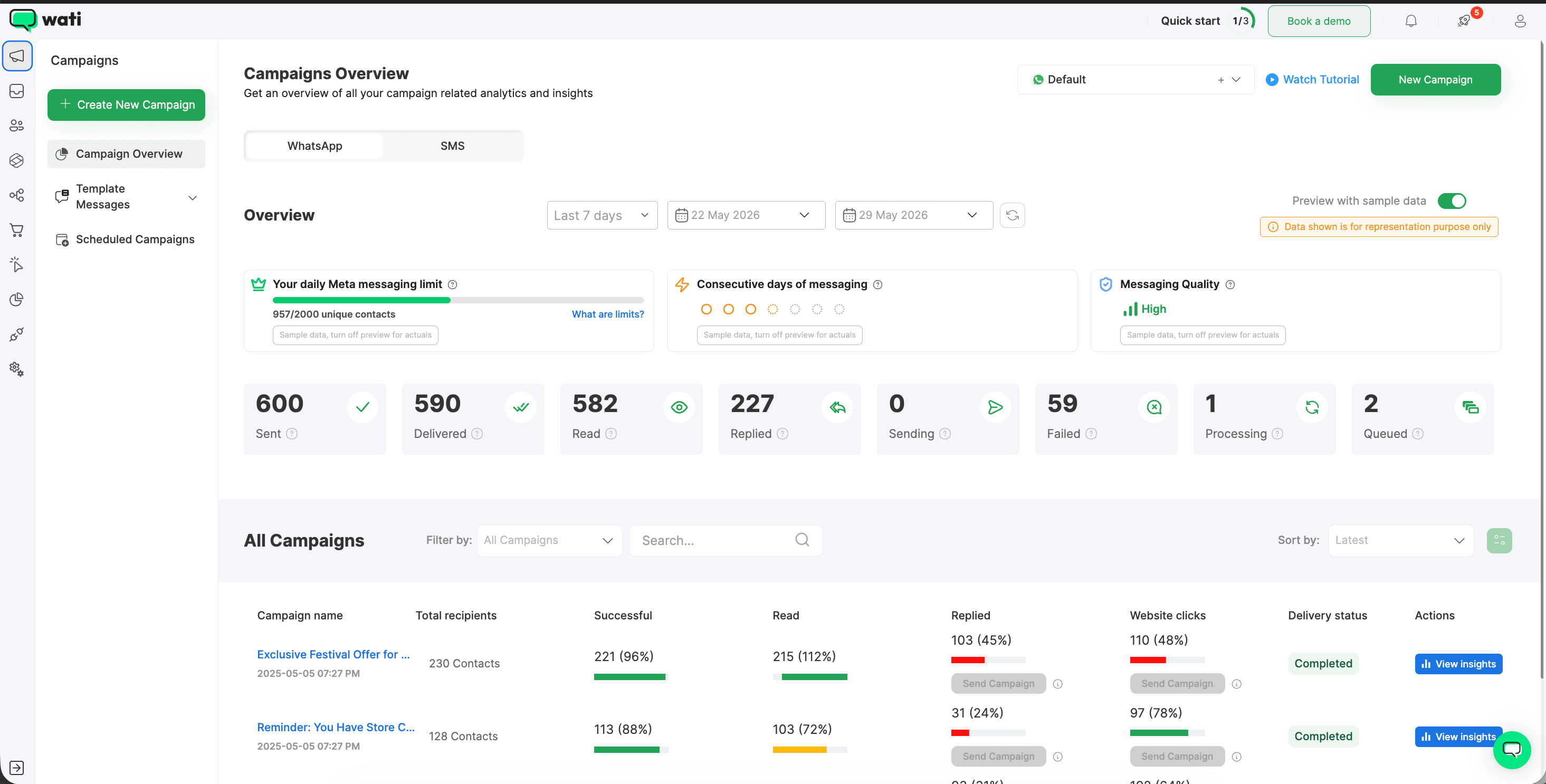Screen dimensions: 1546x784
Task: Open the Last 7 days range dropdown
Action: (x=602, y=215)
